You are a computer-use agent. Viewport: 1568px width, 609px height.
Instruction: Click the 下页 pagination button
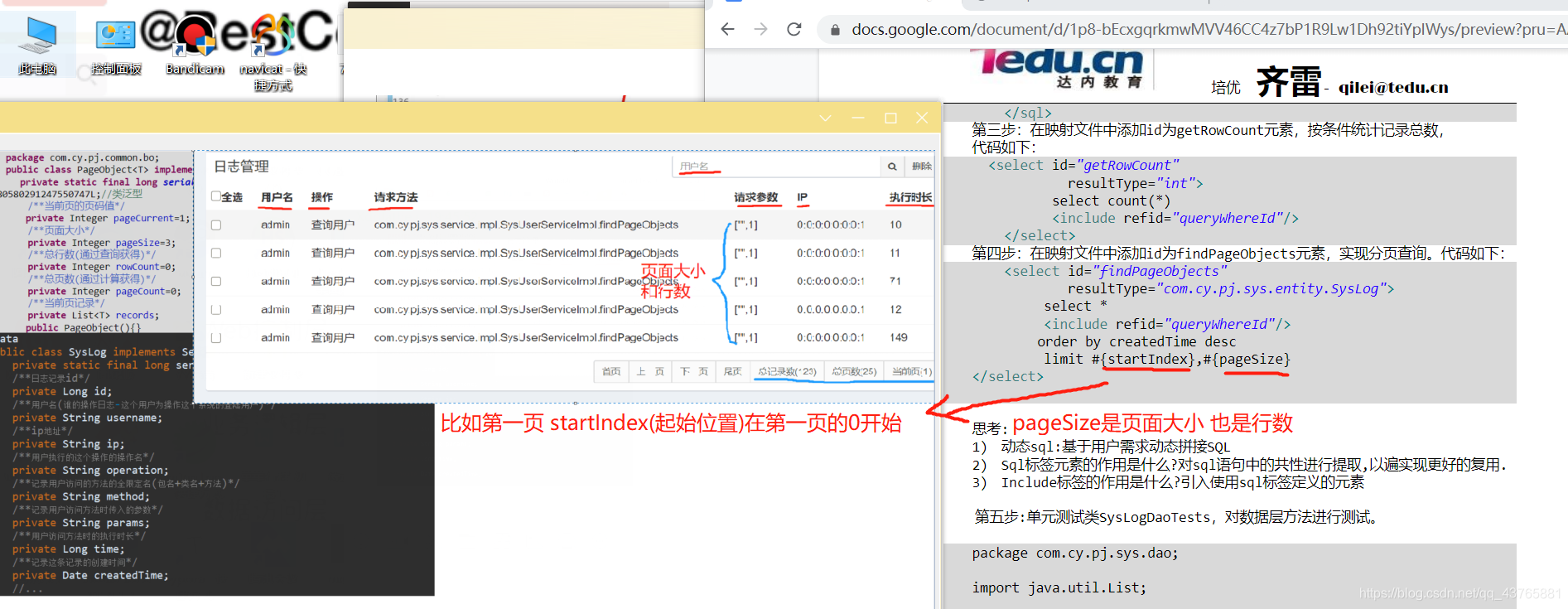click(x=694, y=372)
